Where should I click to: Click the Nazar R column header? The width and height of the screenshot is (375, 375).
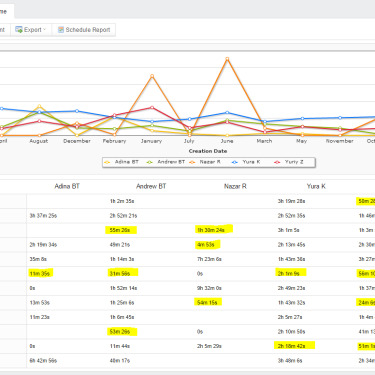[235, 186]
